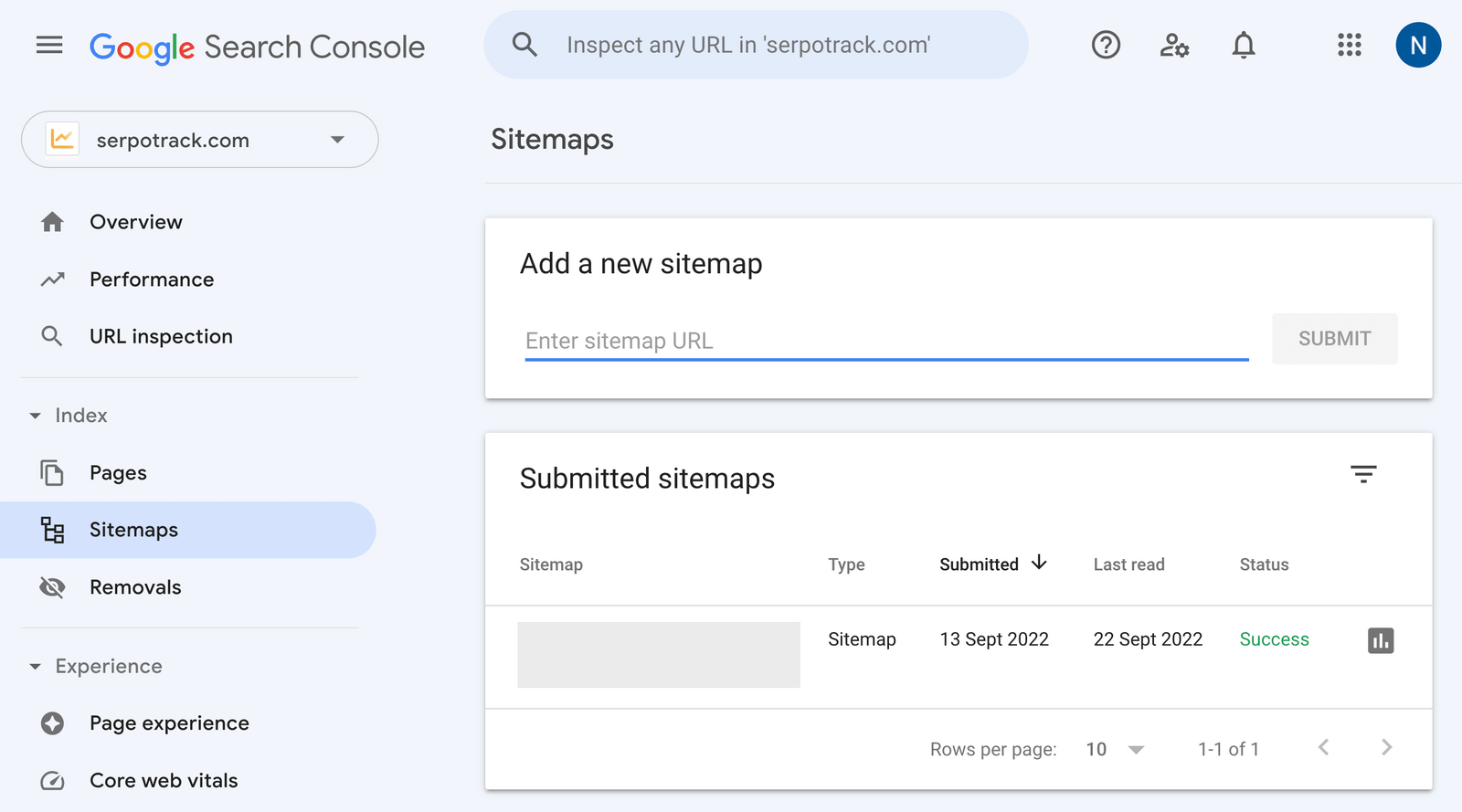Click the Performance trend line icon
The height and width of the screenshot is (812, 1462).
tap(52, 279)
